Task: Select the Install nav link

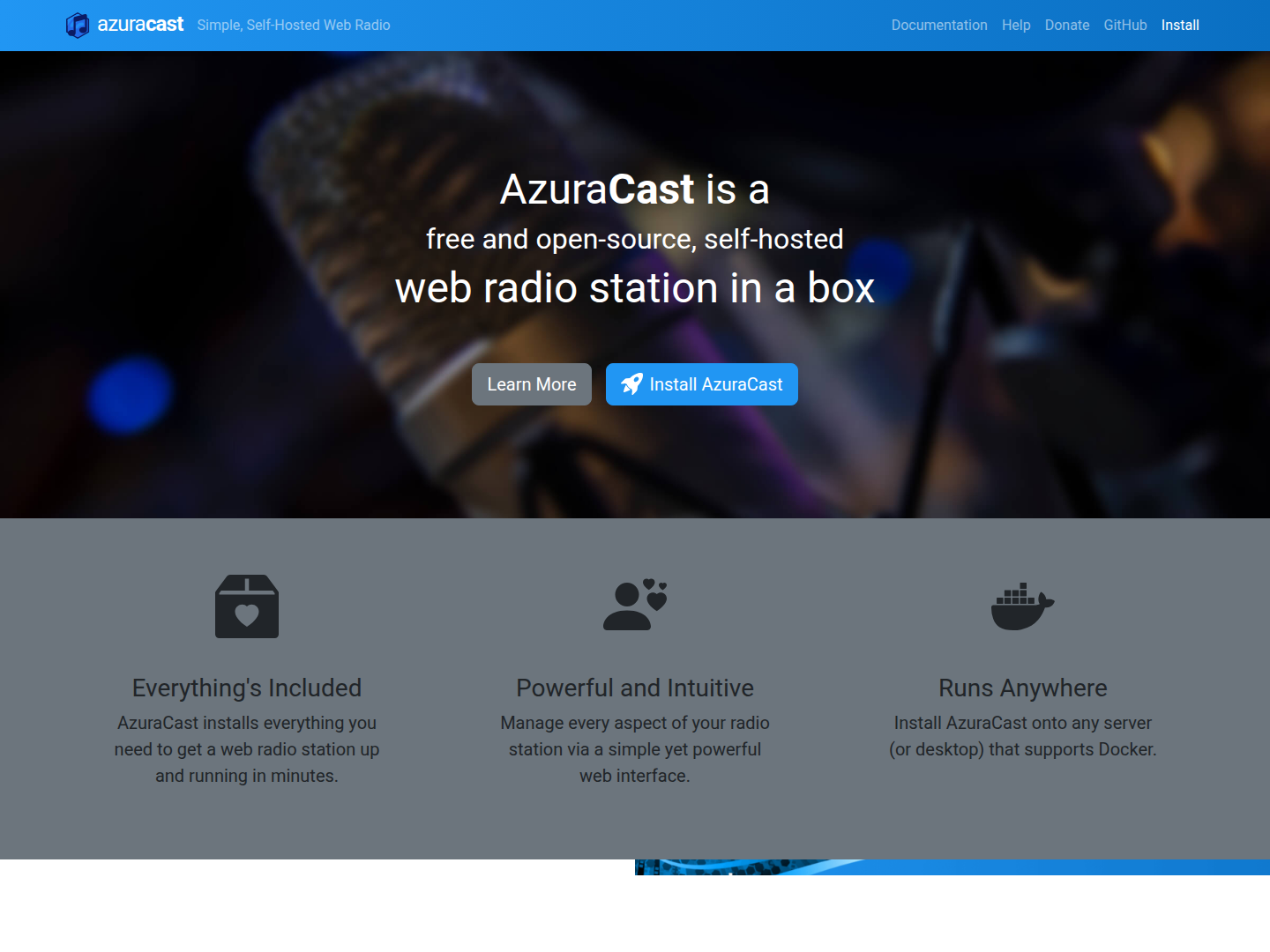Action: click(1180, 25)
